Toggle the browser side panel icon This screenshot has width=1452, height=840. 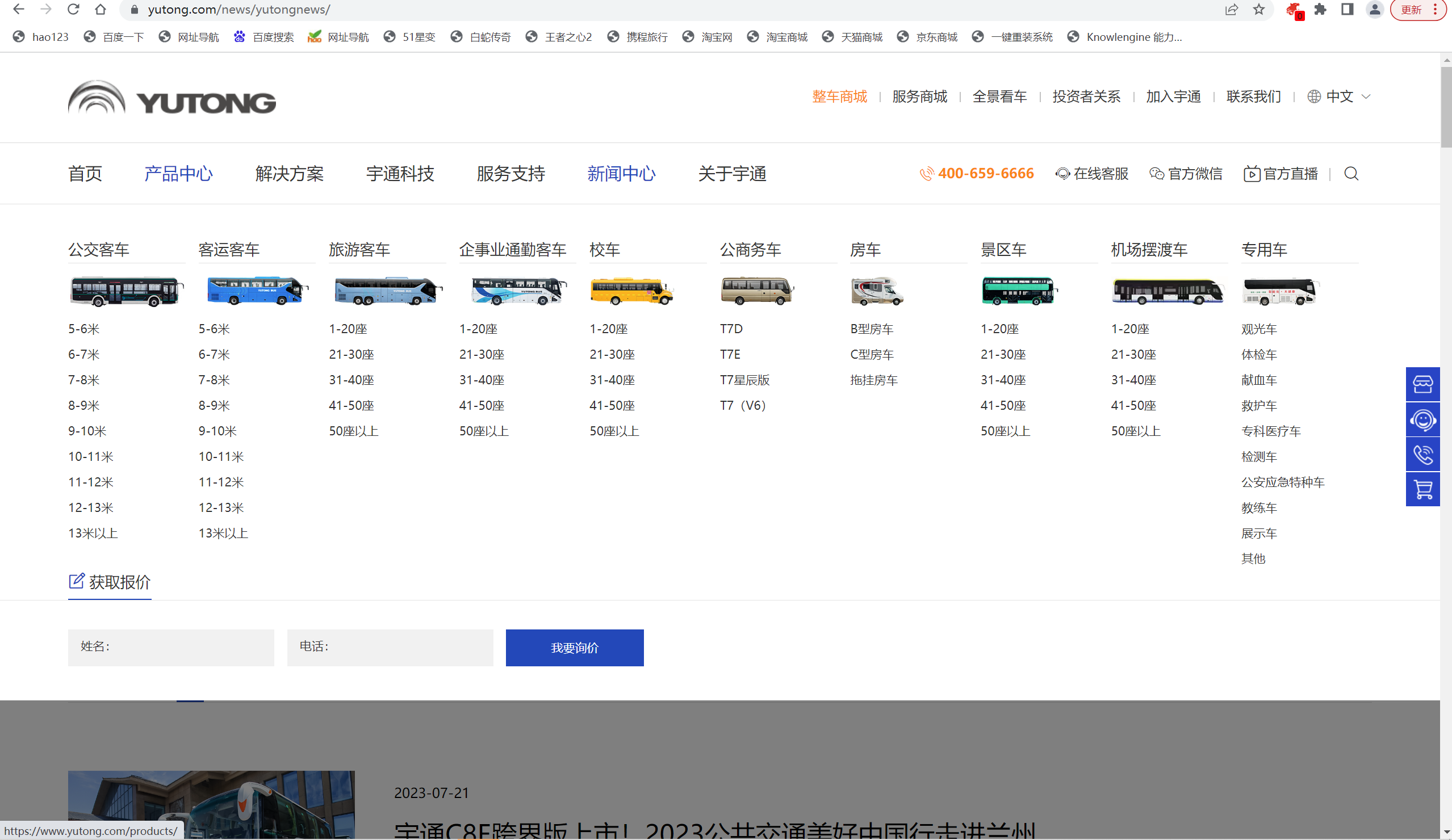1347,9
